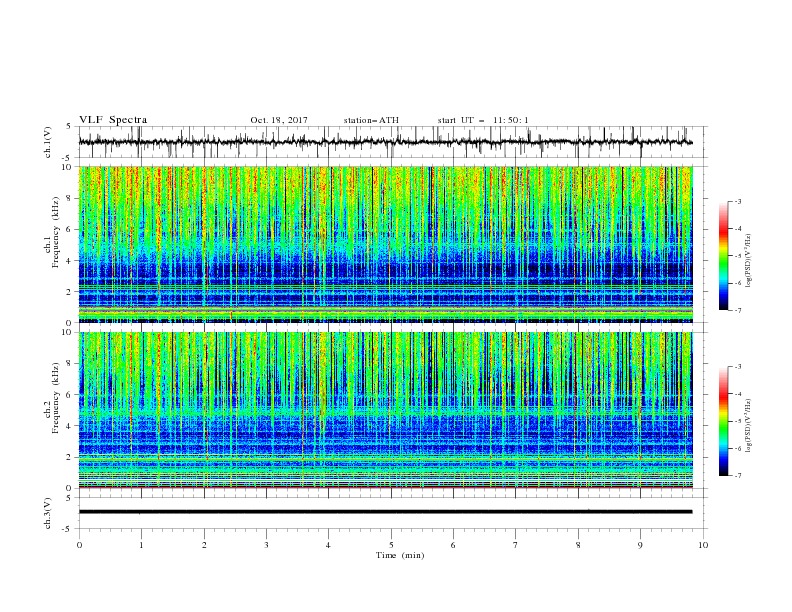Select the "ch.1(V)" axis label
792x612 pixels.
coord(48,142)
